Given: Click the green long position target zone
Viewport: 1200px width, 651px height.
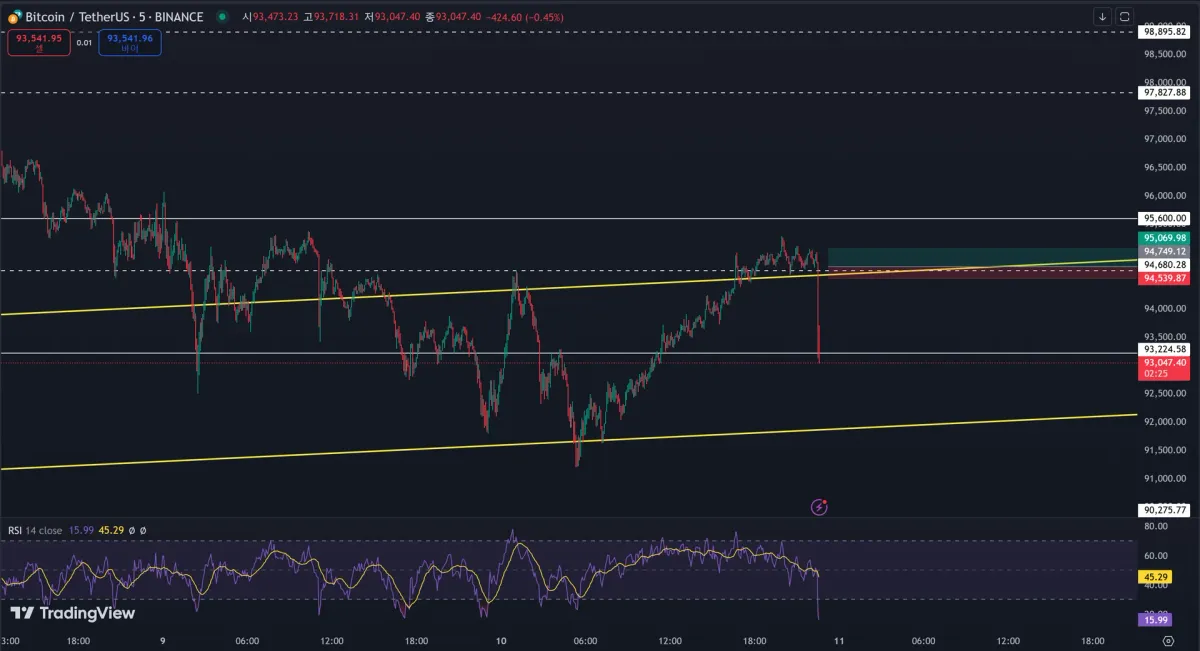Looking at the screenshot, I should coord(982,257).
